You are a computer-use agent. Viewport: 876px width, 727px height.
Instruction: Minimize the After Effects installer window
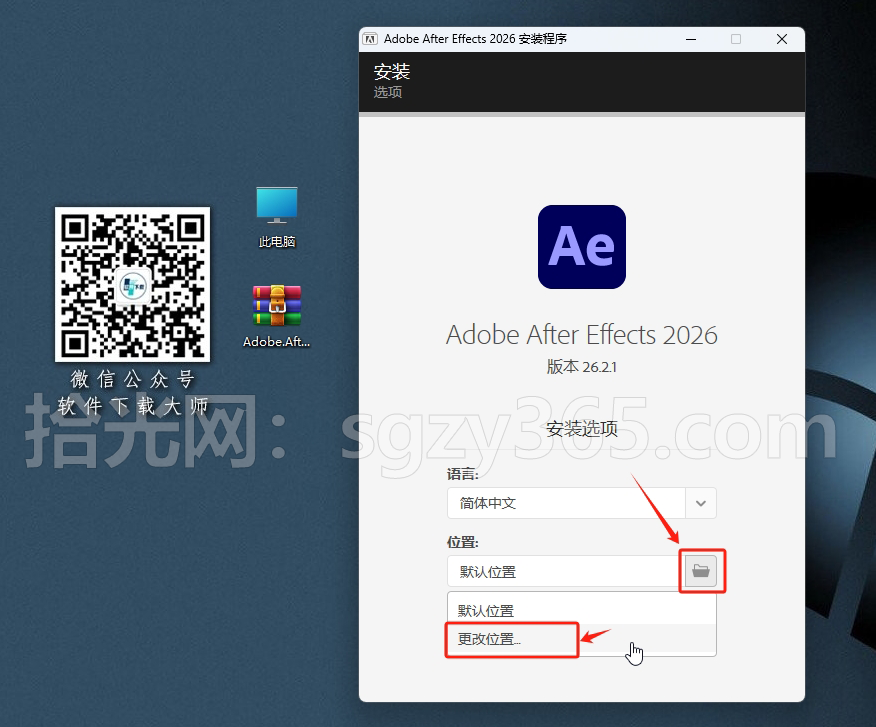tap(691, 39)
